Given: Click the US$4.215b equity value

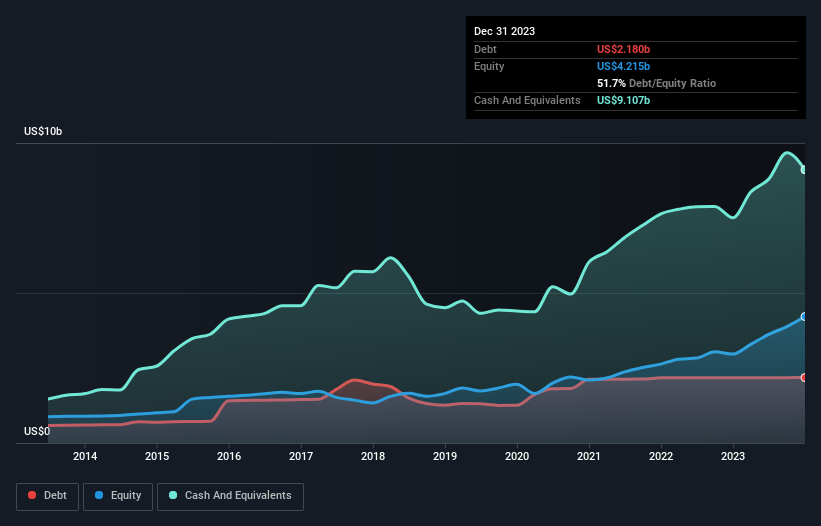Looking at the screenshot, I should (623, 66).
